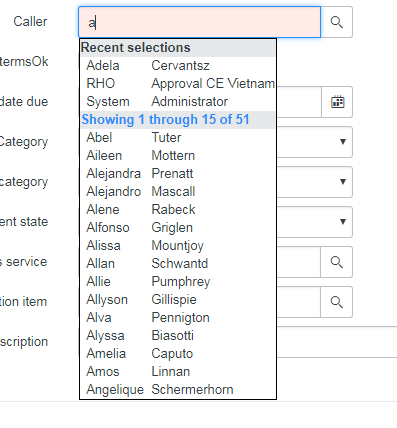Select Abel Tuter in the list
The width and height of the screenshot is (397, 428).
(178, 138)
